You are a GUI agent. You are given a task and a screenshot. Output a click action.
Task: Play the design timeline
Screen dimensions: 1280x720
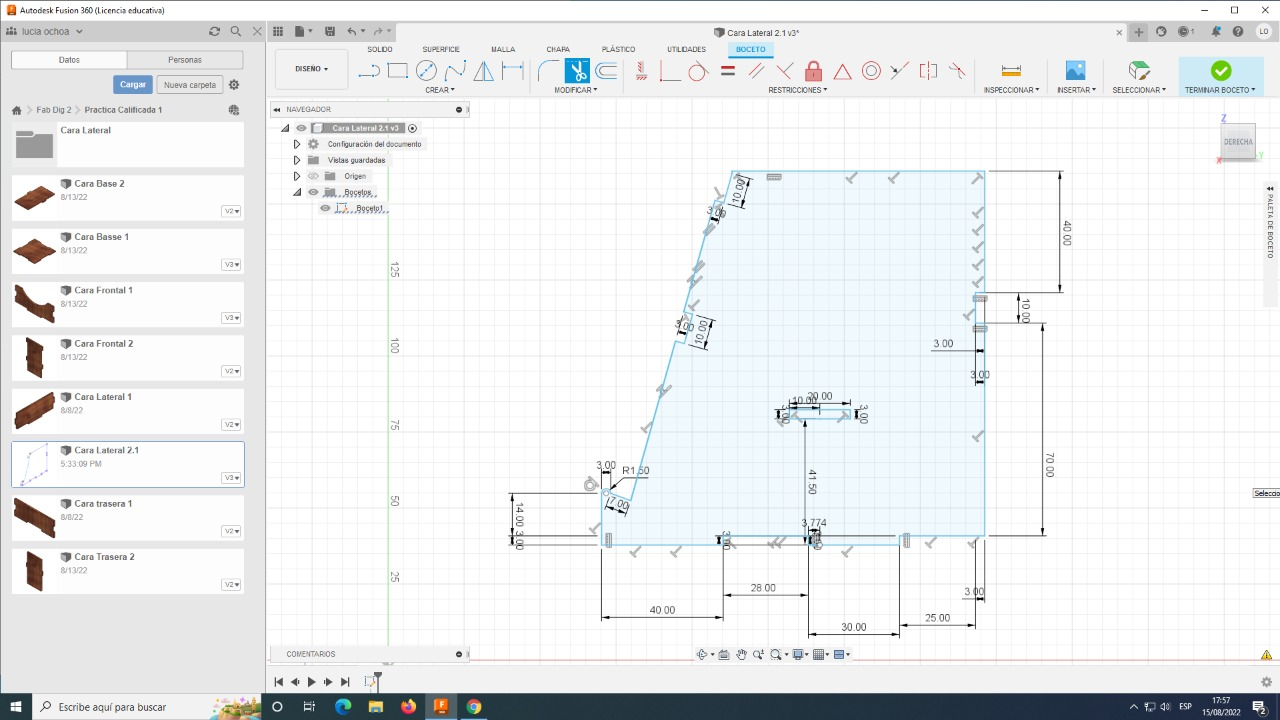[x=311, y=682]
